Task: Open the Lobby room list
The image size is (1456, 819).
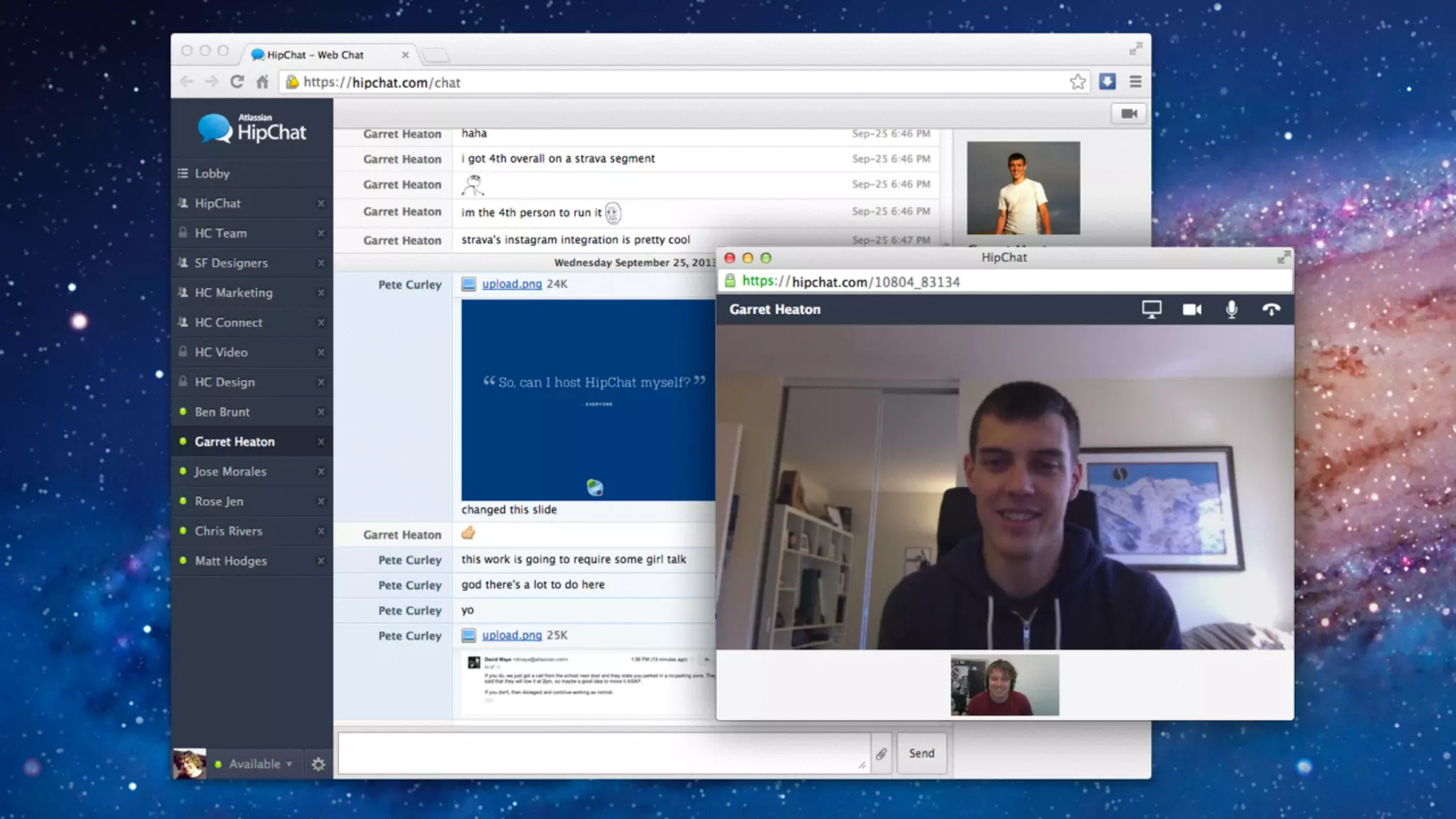Action: tap(212, 173)
